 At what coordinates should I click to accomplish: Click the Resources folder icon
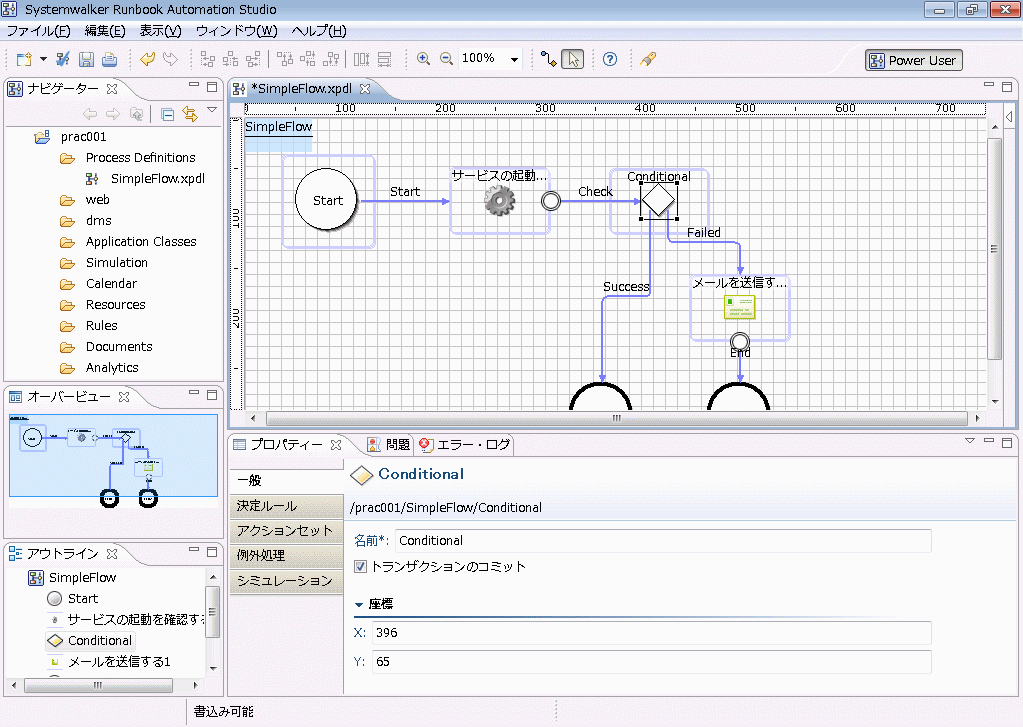67,305
